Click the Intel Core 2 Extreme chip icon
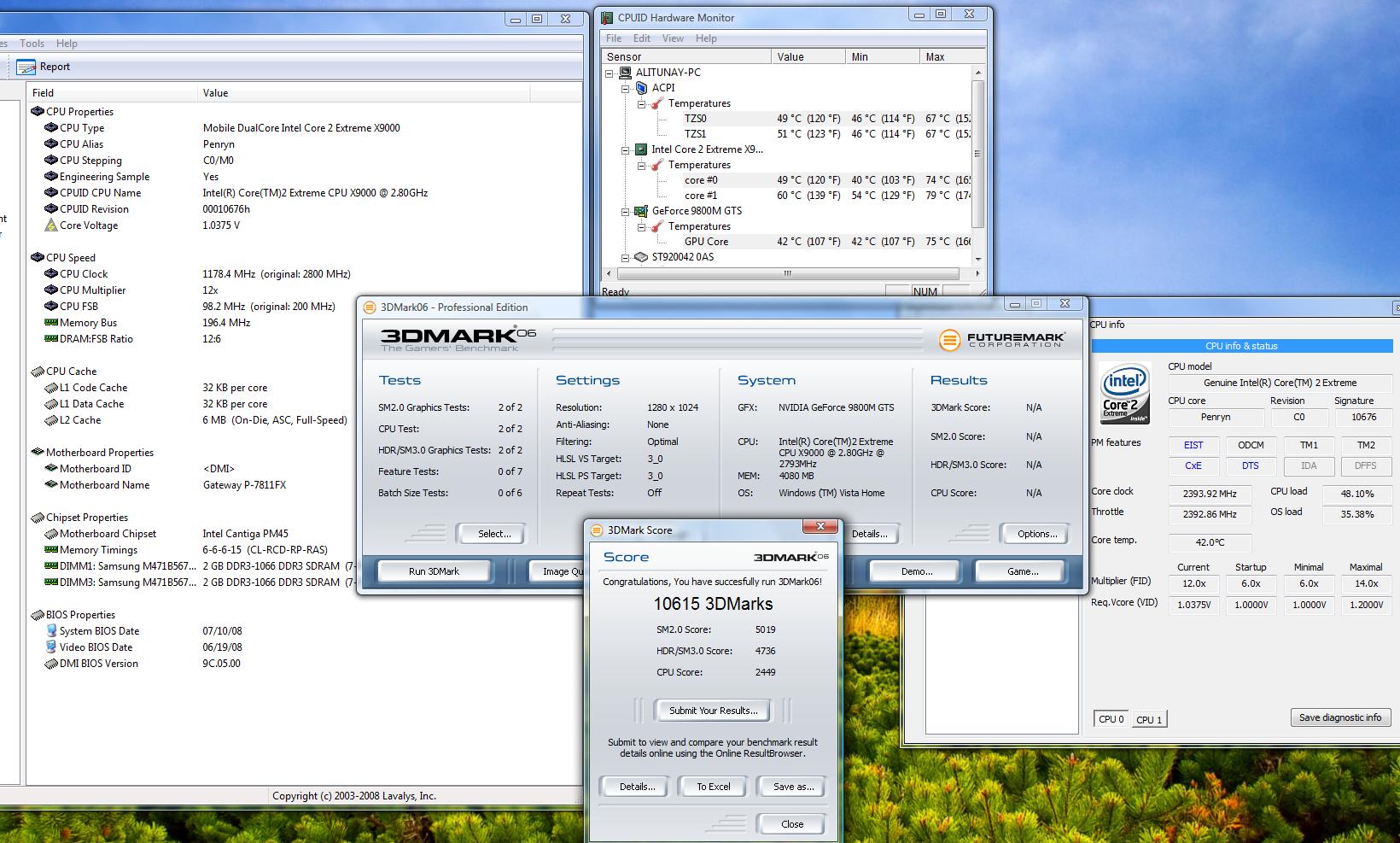1400x843 pixels. (641, 149)
